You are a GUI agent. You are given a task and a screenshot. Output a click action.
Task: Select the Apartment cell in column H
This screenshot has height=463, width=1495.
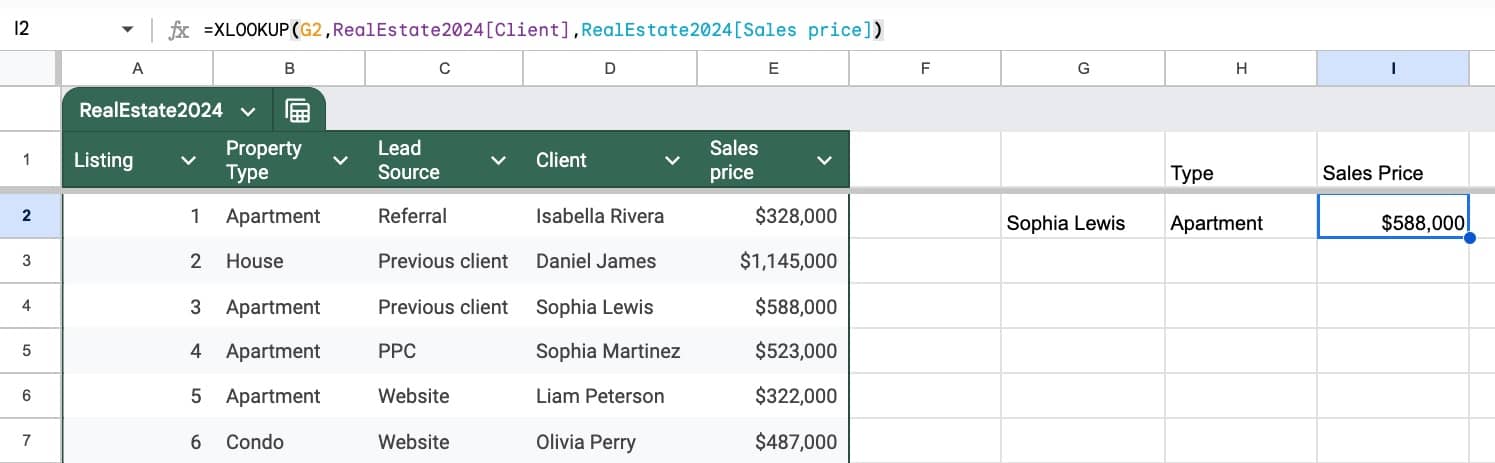[1241, 216]
